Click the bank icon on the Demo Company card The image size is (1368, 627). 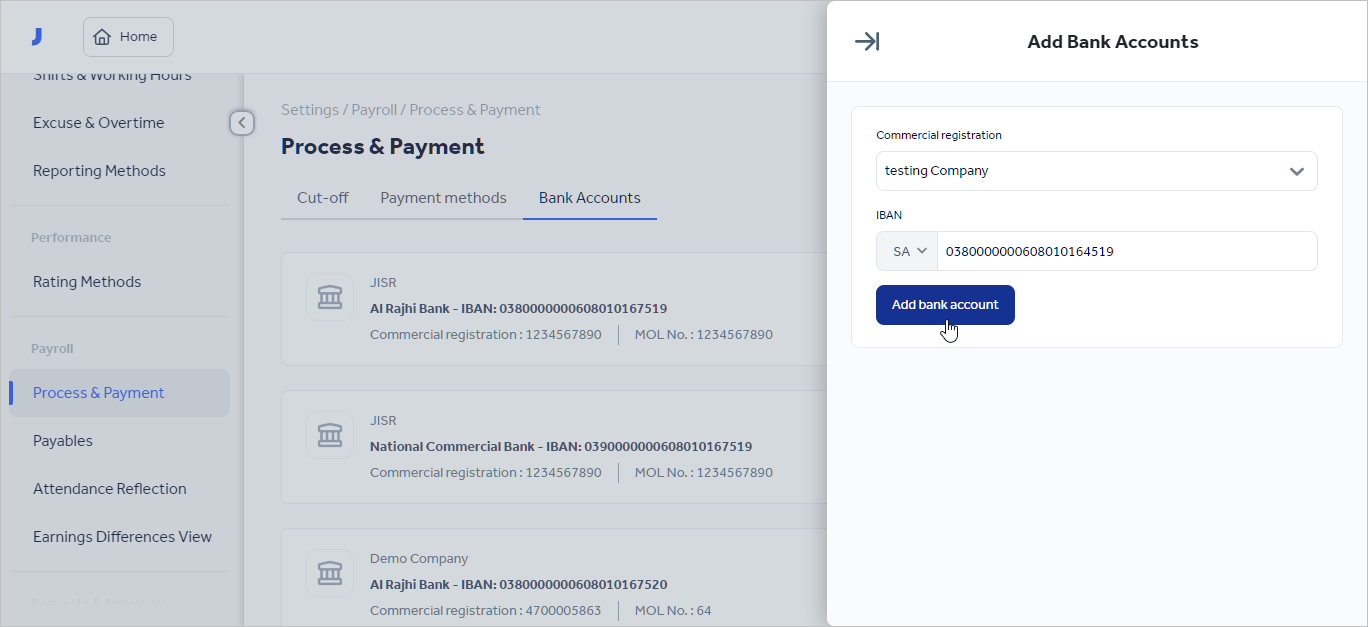329,573
